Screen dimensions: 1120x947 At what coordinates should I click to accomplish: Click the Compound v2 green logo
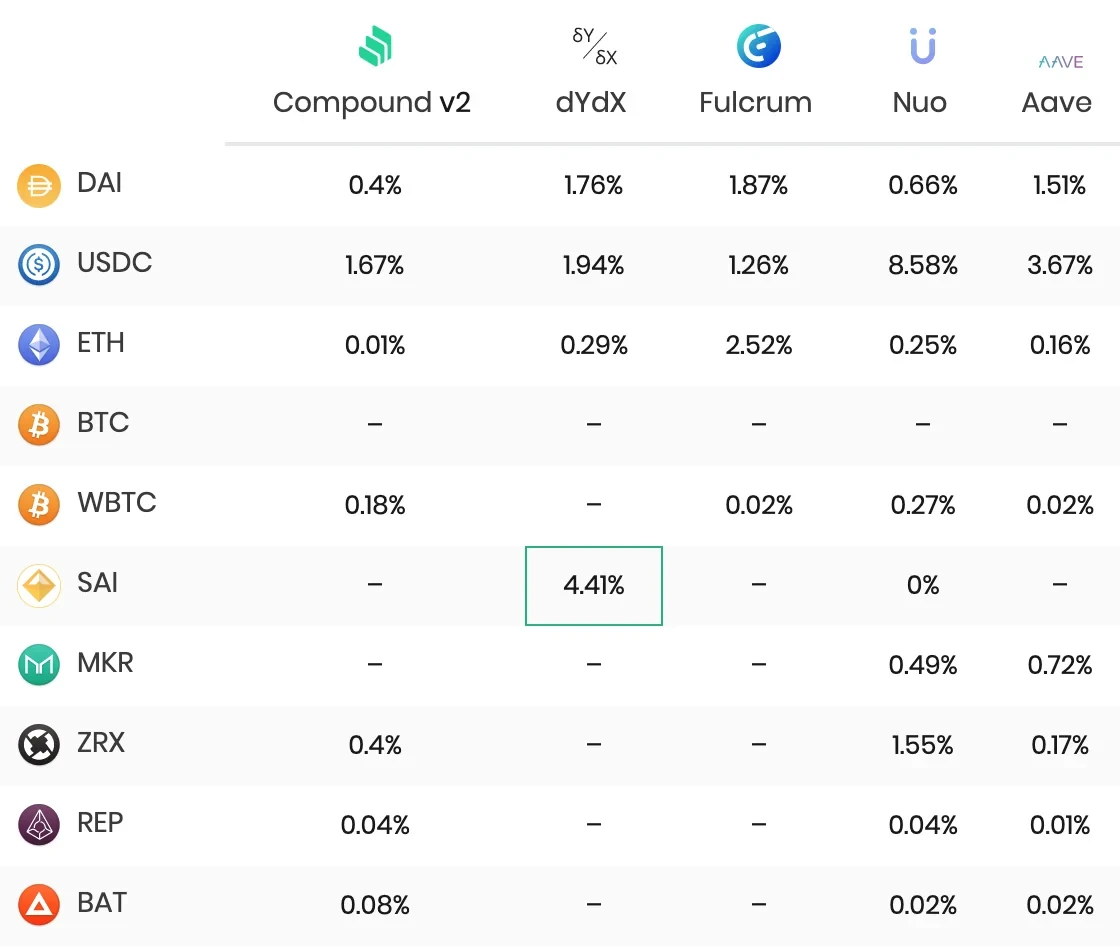[375, 46]
